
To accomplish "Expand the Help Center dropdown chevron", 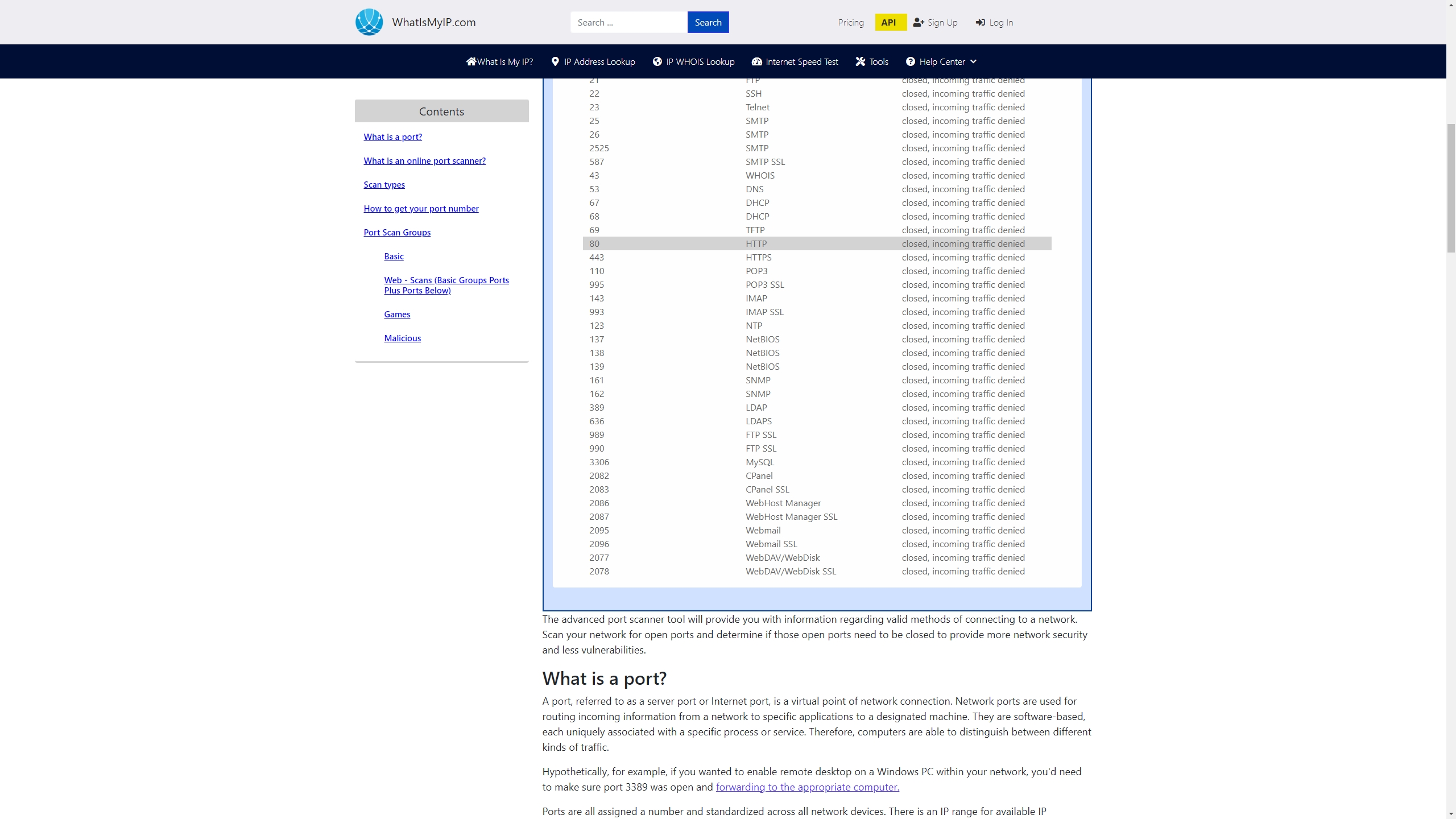I will [973, 61].
